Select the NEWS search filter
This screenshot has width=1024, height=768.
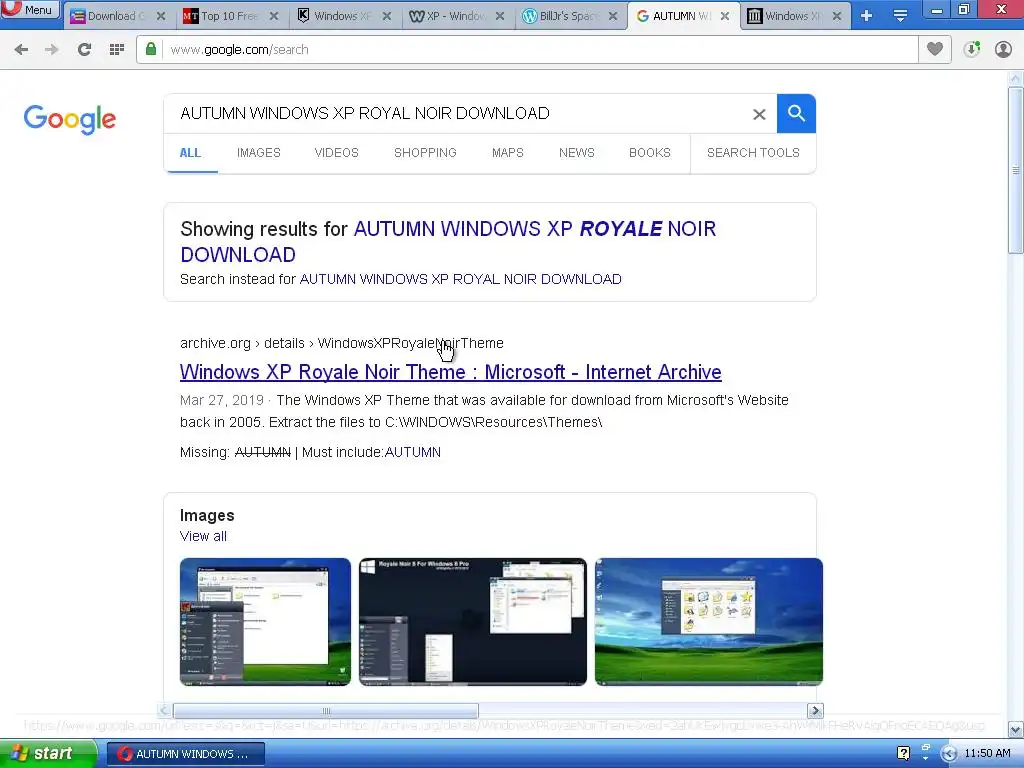[x=577, y=153]
